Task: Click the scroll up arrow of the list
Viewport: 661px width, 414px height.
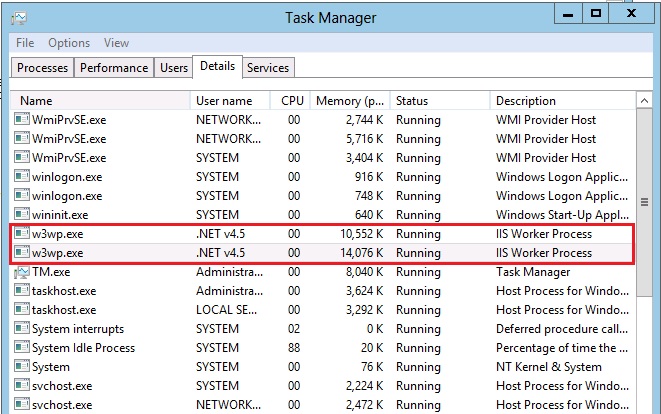Action: click(x=645, y=98)
